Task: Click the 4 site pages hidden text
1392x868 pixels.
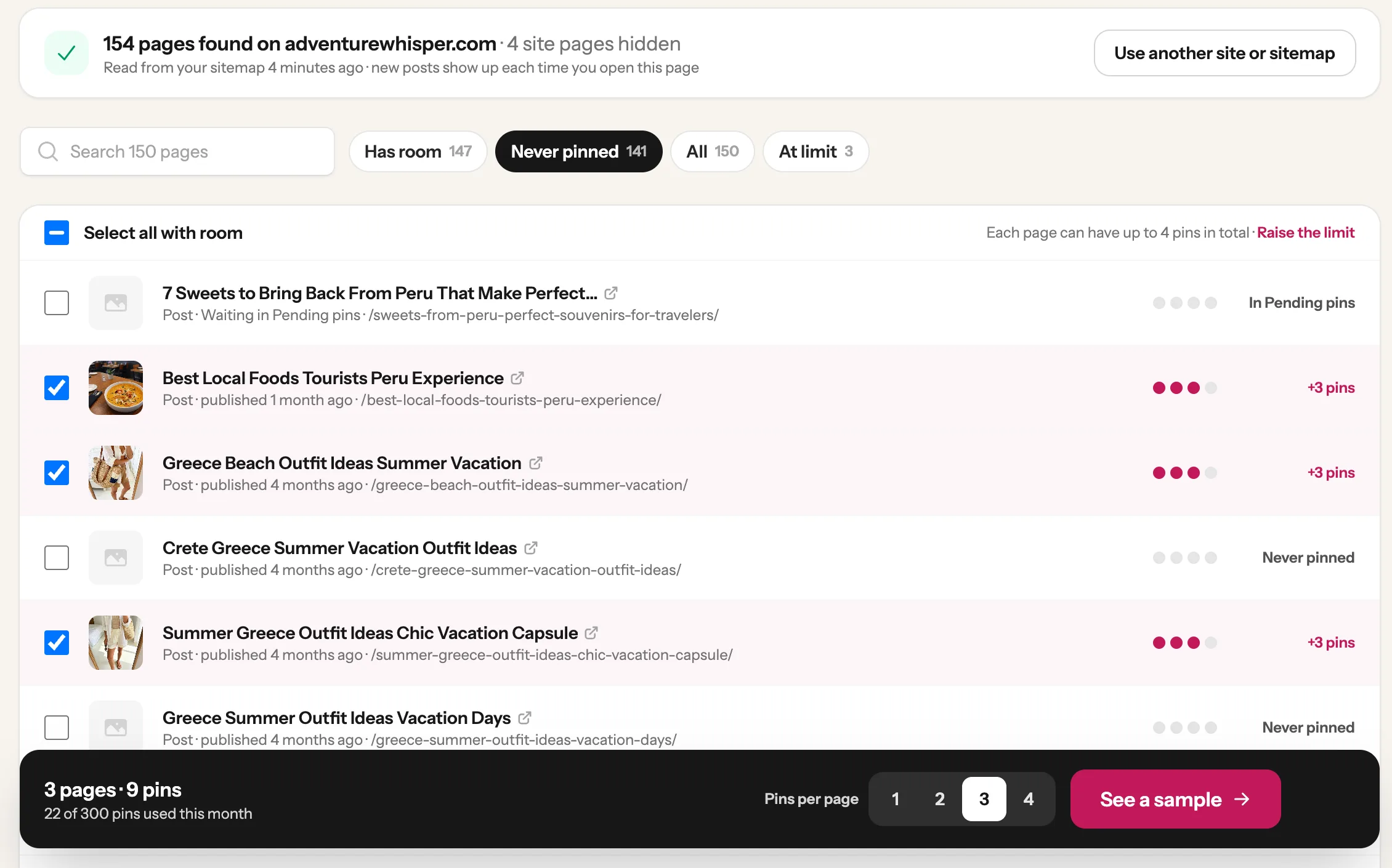Action: pyautogui.click(x=594, y=44)
